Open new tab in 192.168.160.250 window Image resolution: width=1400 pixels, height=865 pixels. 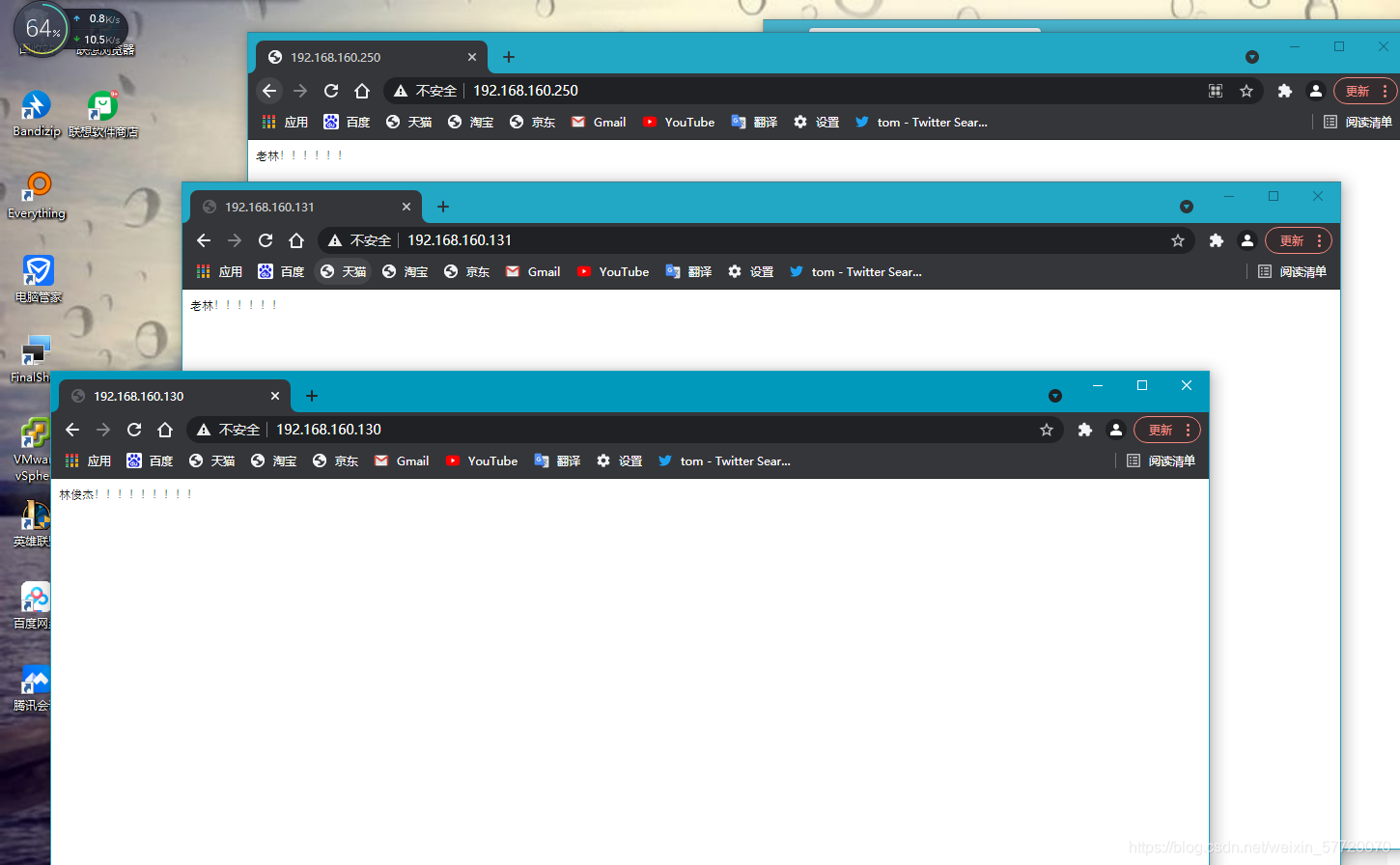(509, 57)
